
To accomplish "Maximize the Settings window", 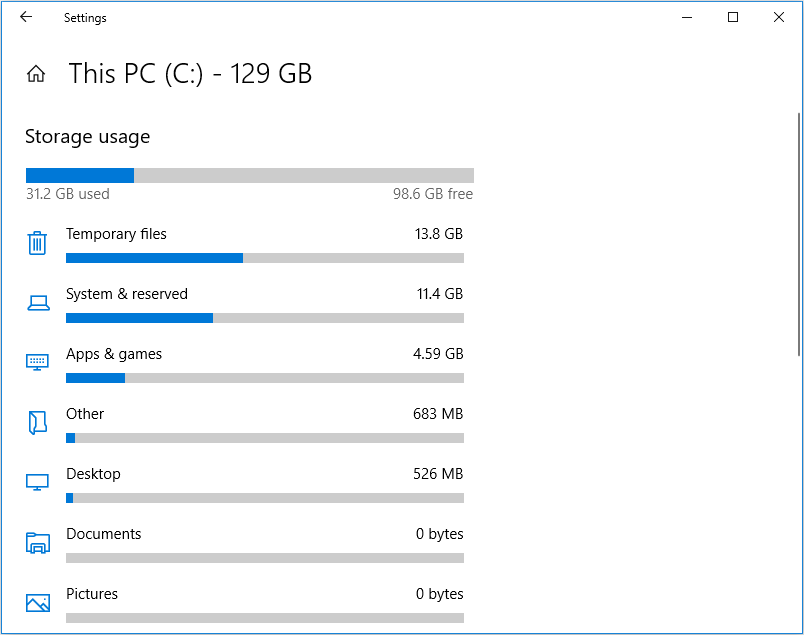I will 733,17.
